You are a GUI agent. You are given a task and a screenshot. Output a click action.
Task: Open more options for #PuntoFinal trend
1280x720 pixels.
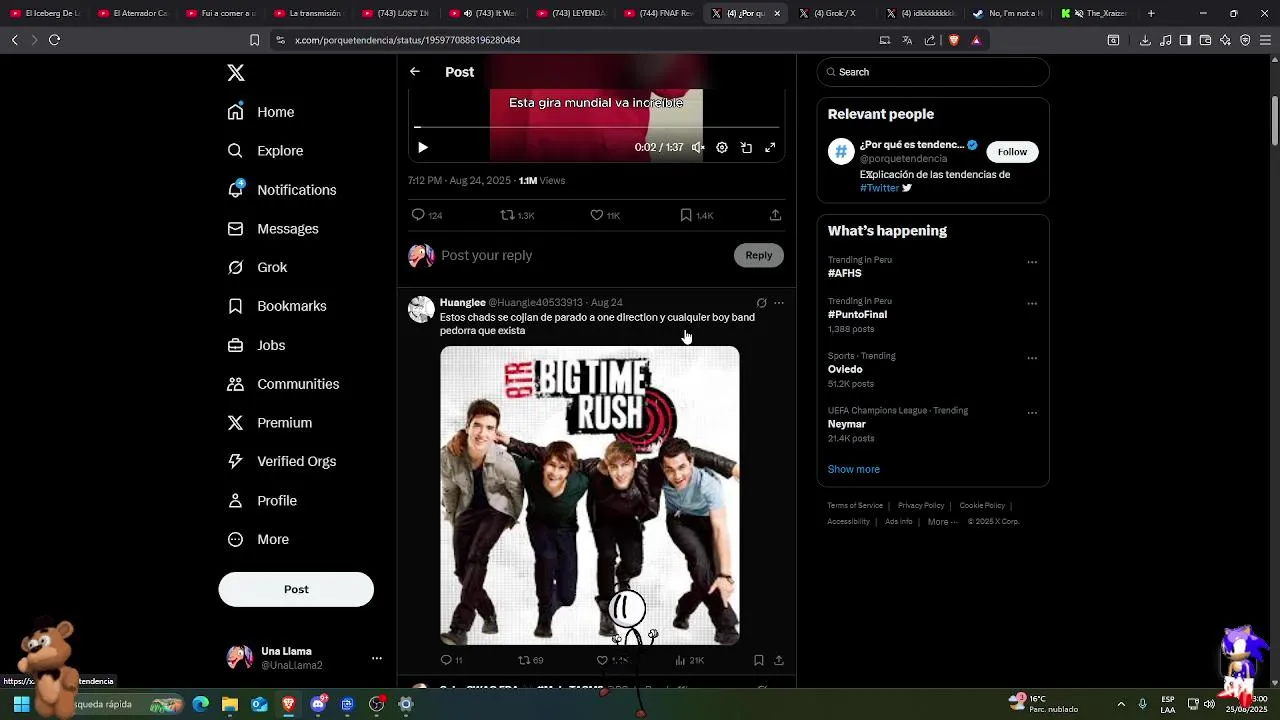coord(1032,303)
